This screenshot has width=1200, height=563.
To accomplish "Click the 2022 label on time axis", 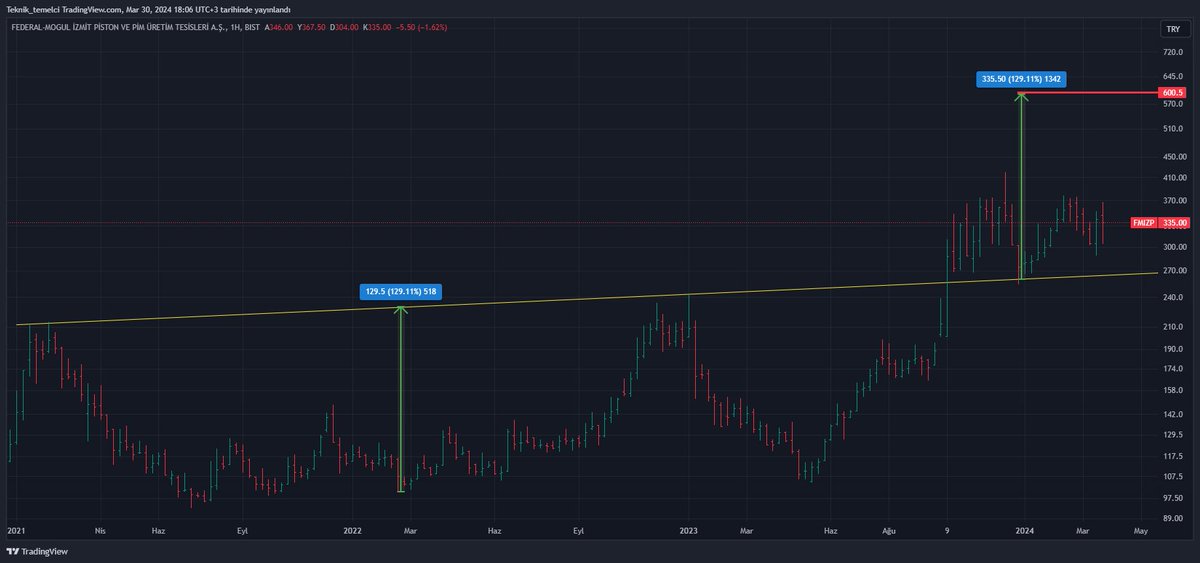I will pos(352,533).
